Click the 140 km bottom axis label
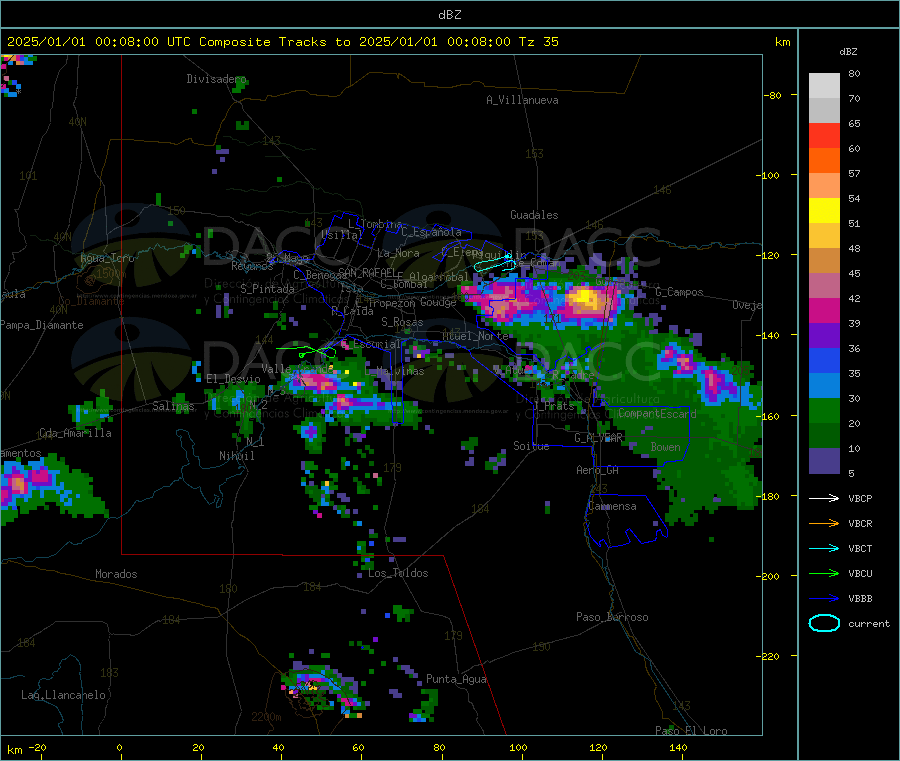 pos(678,747)
